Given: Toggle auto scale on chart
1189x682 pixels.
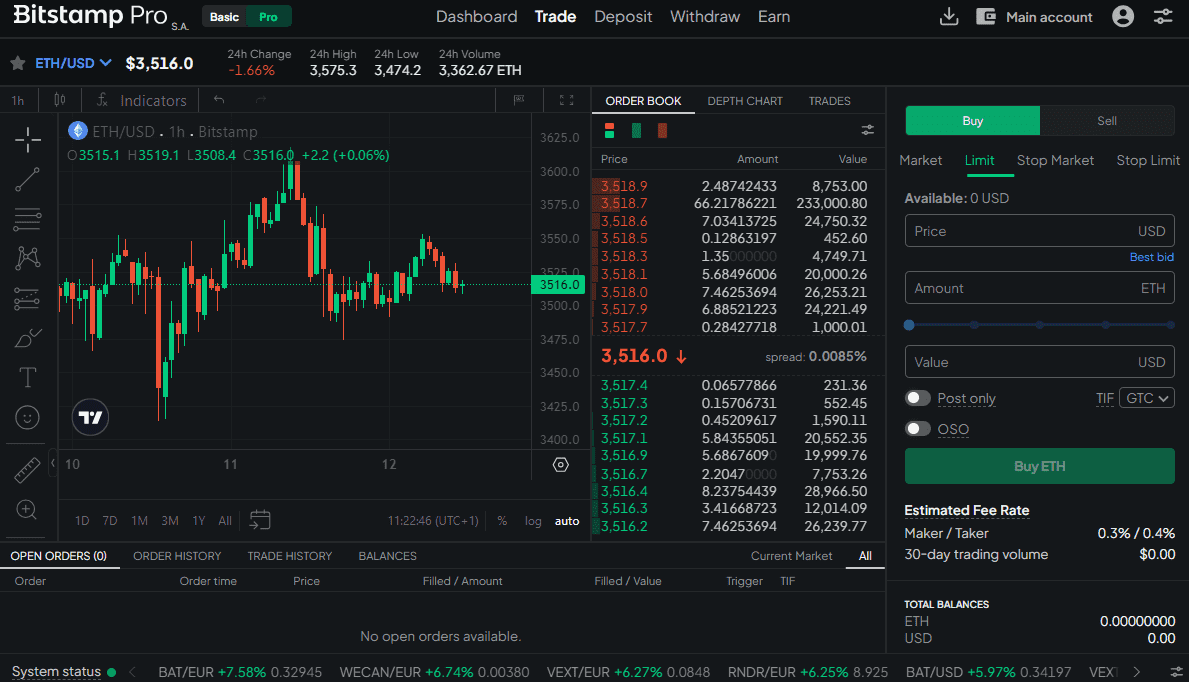Looking at the screenshot, I should tap(567, 520).
